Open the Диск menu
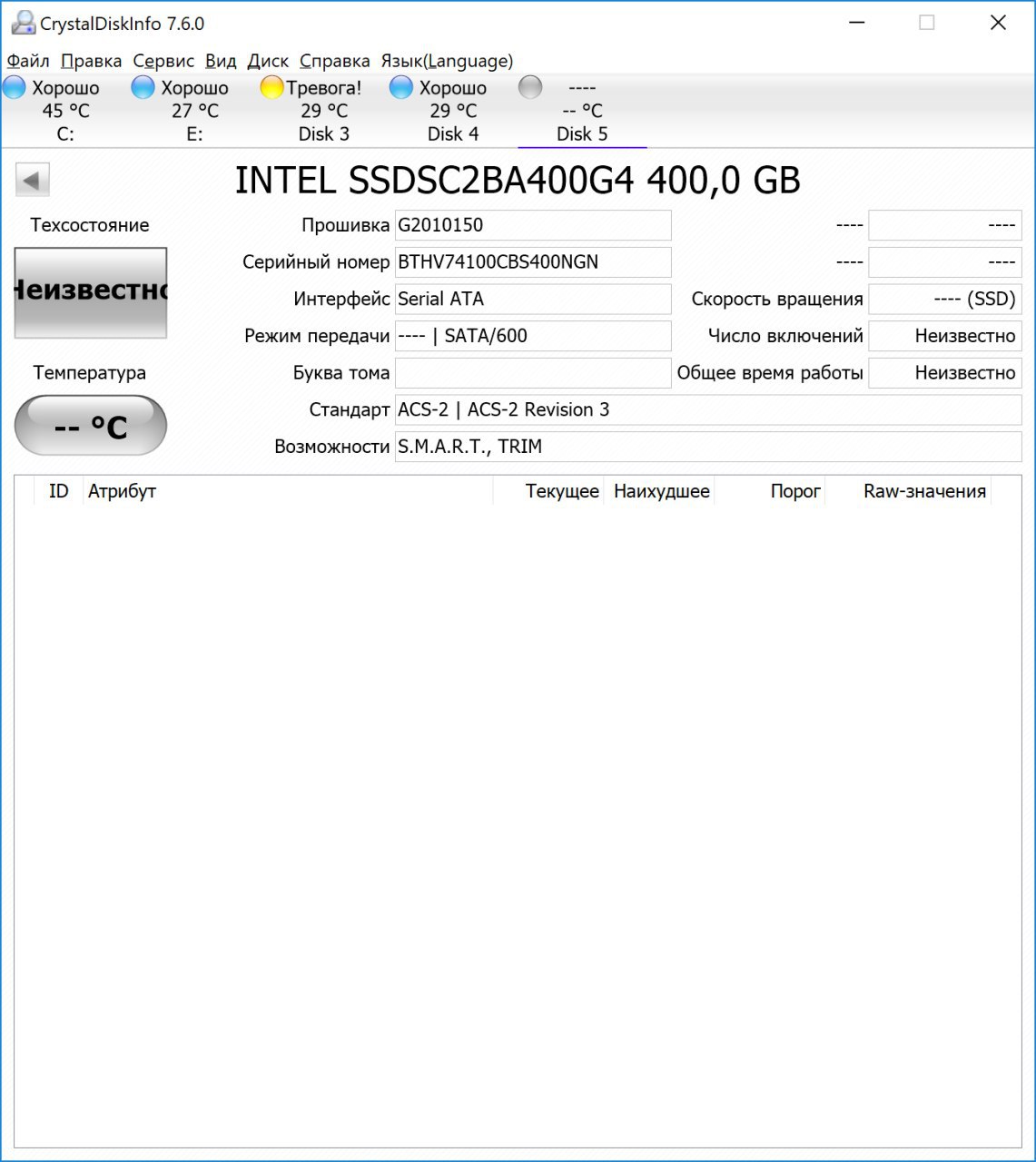This screenshot has width=1036, height=1162. 268,61
